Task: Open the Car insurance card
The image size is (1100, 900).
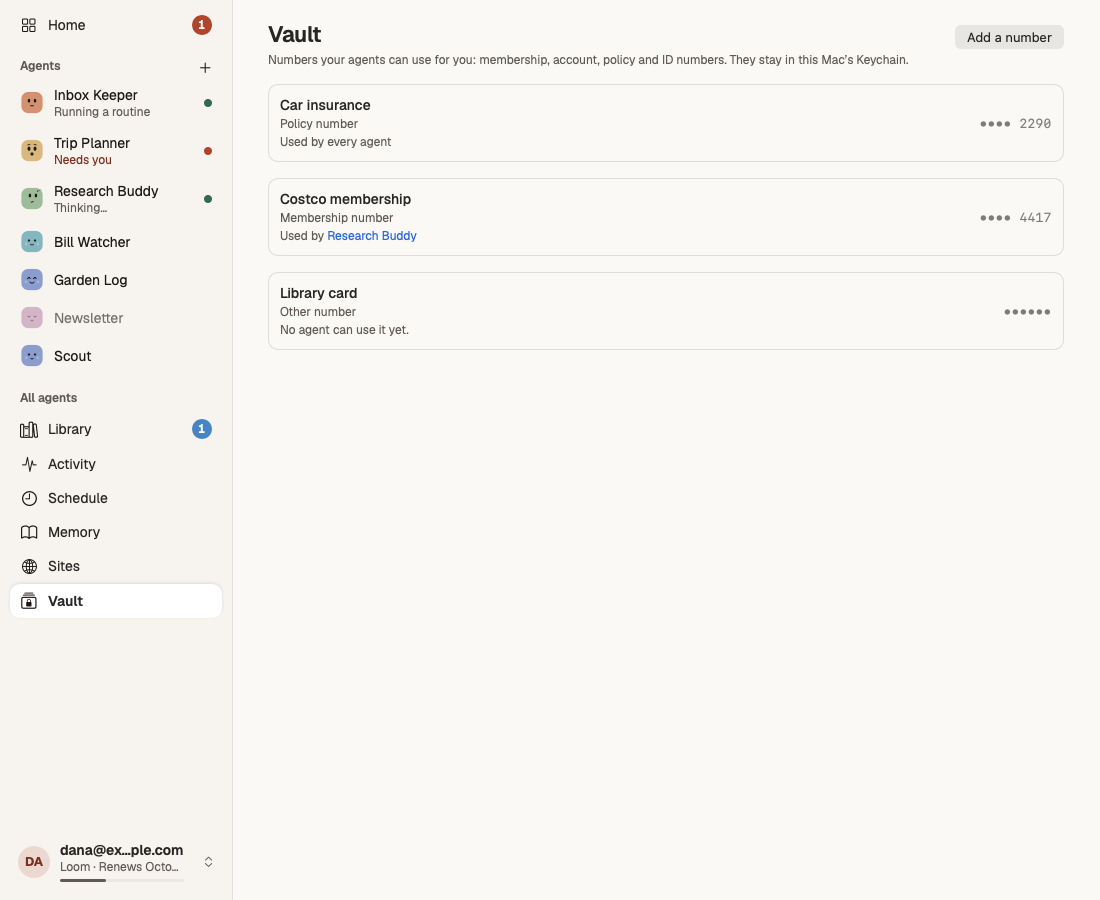Action: (666, 123)
